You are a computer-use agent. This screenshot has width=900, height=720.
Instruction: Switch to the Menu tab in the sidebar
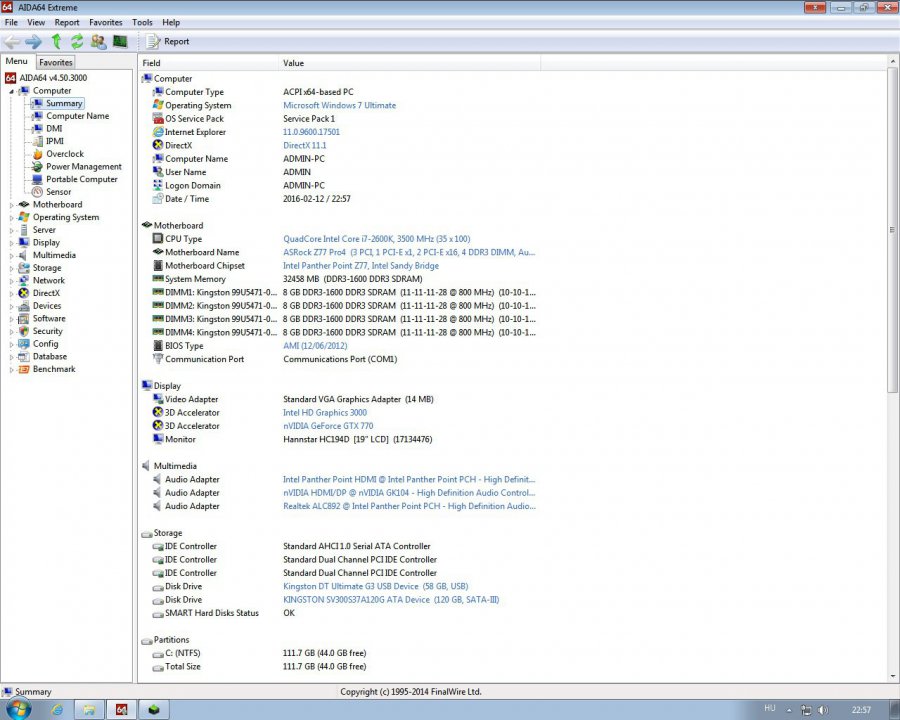(x=17, y=61)
